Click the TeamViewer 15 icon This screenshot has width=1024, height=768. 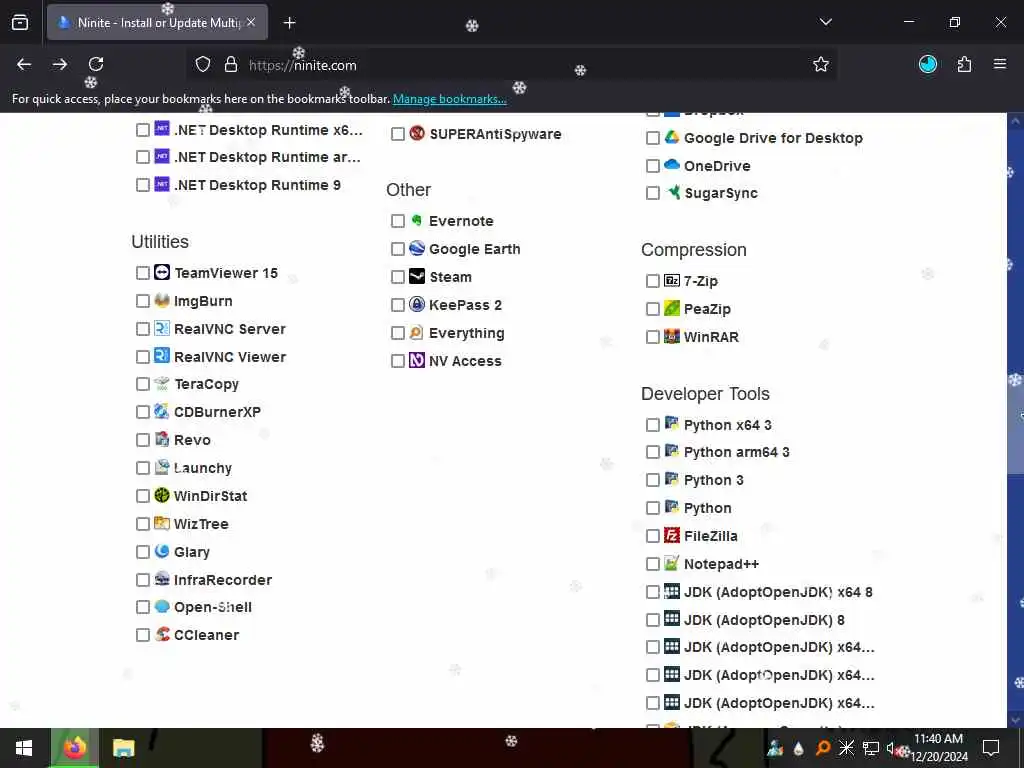pos(162,272)
